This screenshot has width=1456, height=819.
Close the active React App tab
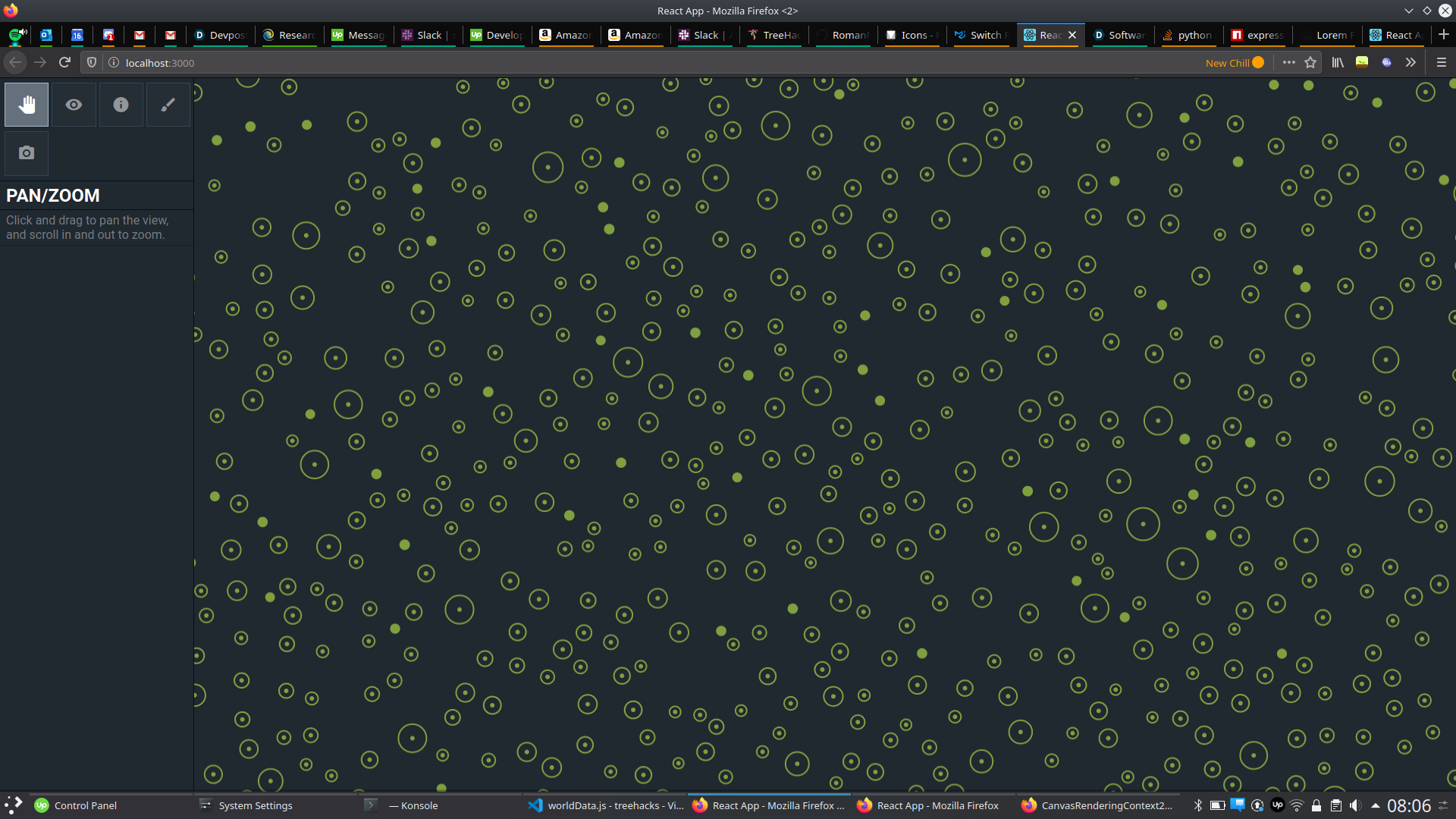click(x=1072, y=35)
